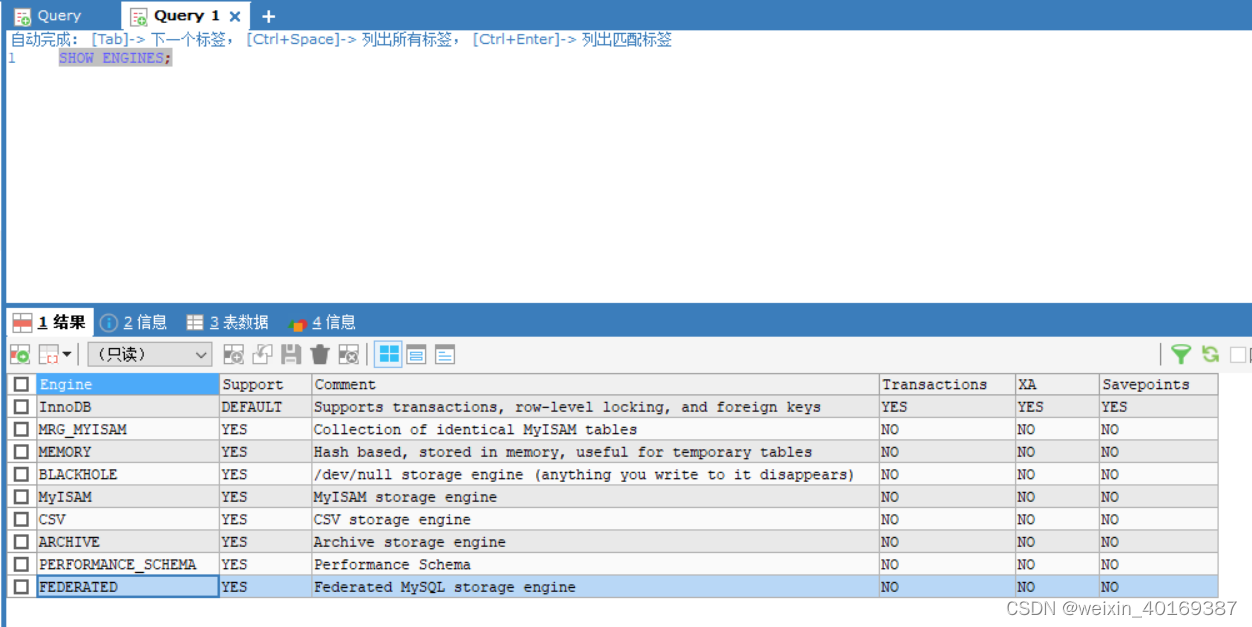
Task: Select the green execute query icon
Action: pos(19,354)
